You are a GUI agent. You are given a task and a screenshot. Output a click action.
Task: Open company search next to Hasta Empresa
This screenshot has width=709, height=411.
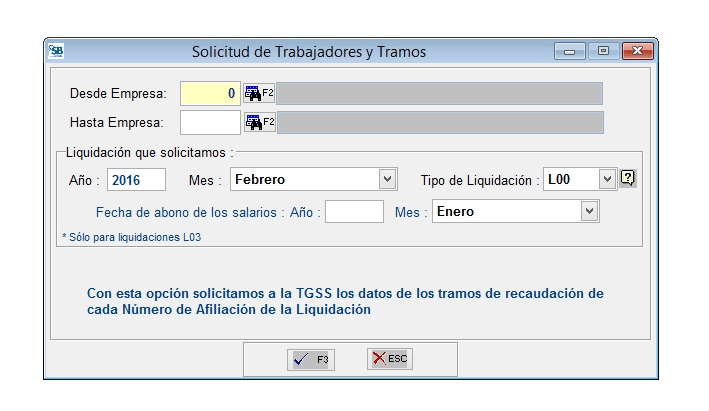[x=260, y=122]
